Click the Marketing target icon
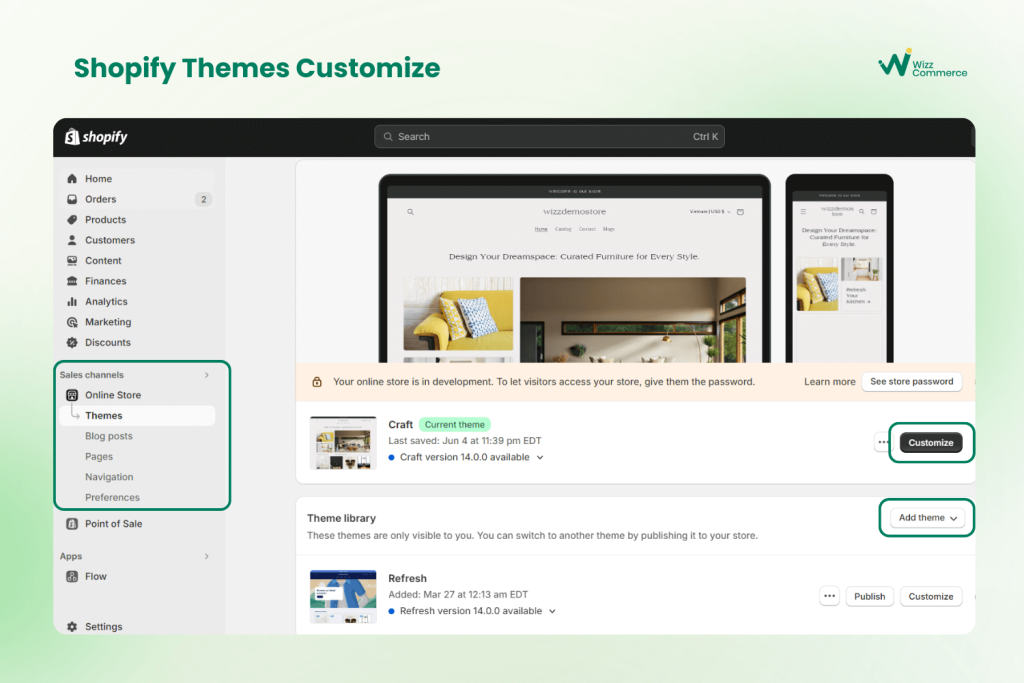Screen dimensions: 1024x683 [x=72, y=322]
